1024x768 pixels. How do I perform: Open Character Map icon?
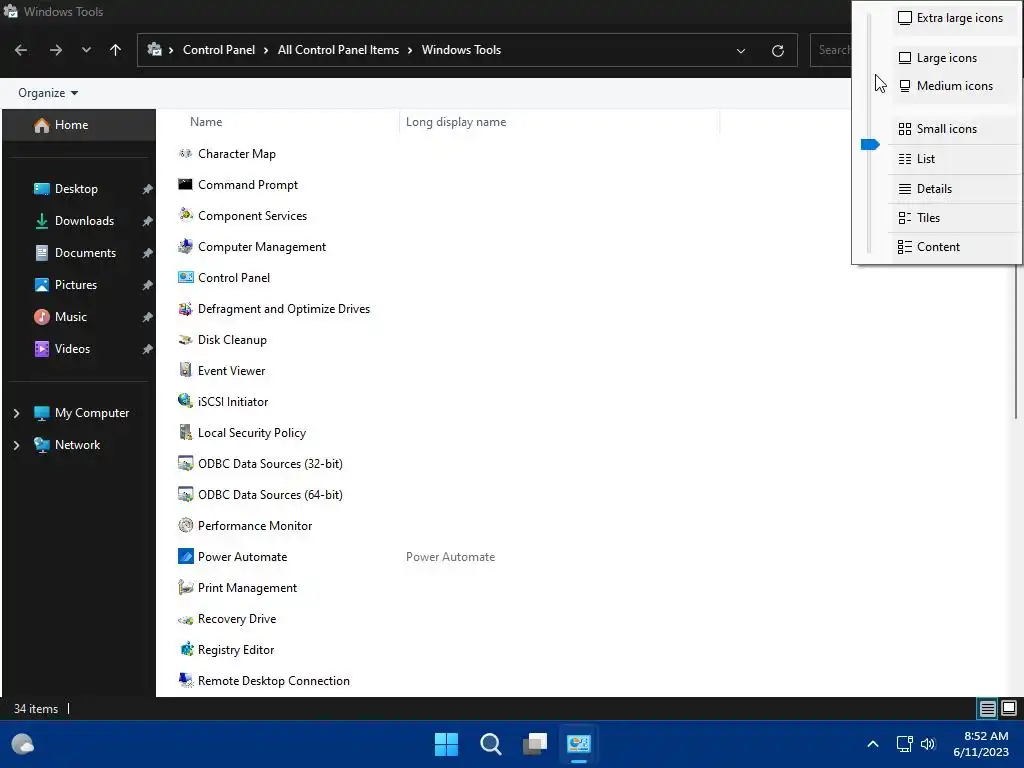coord(185,153)
